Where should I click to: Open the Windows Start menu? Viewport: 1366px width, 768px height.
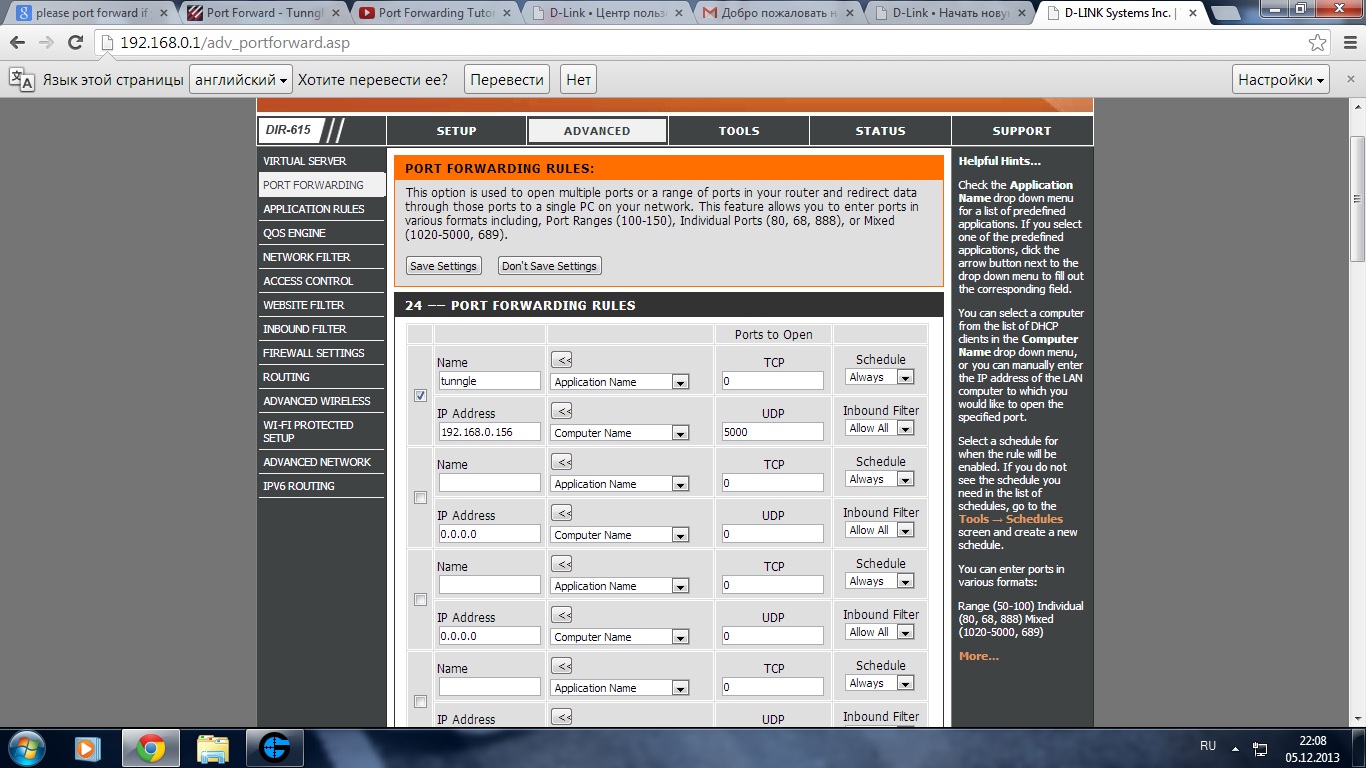[25, 747]
